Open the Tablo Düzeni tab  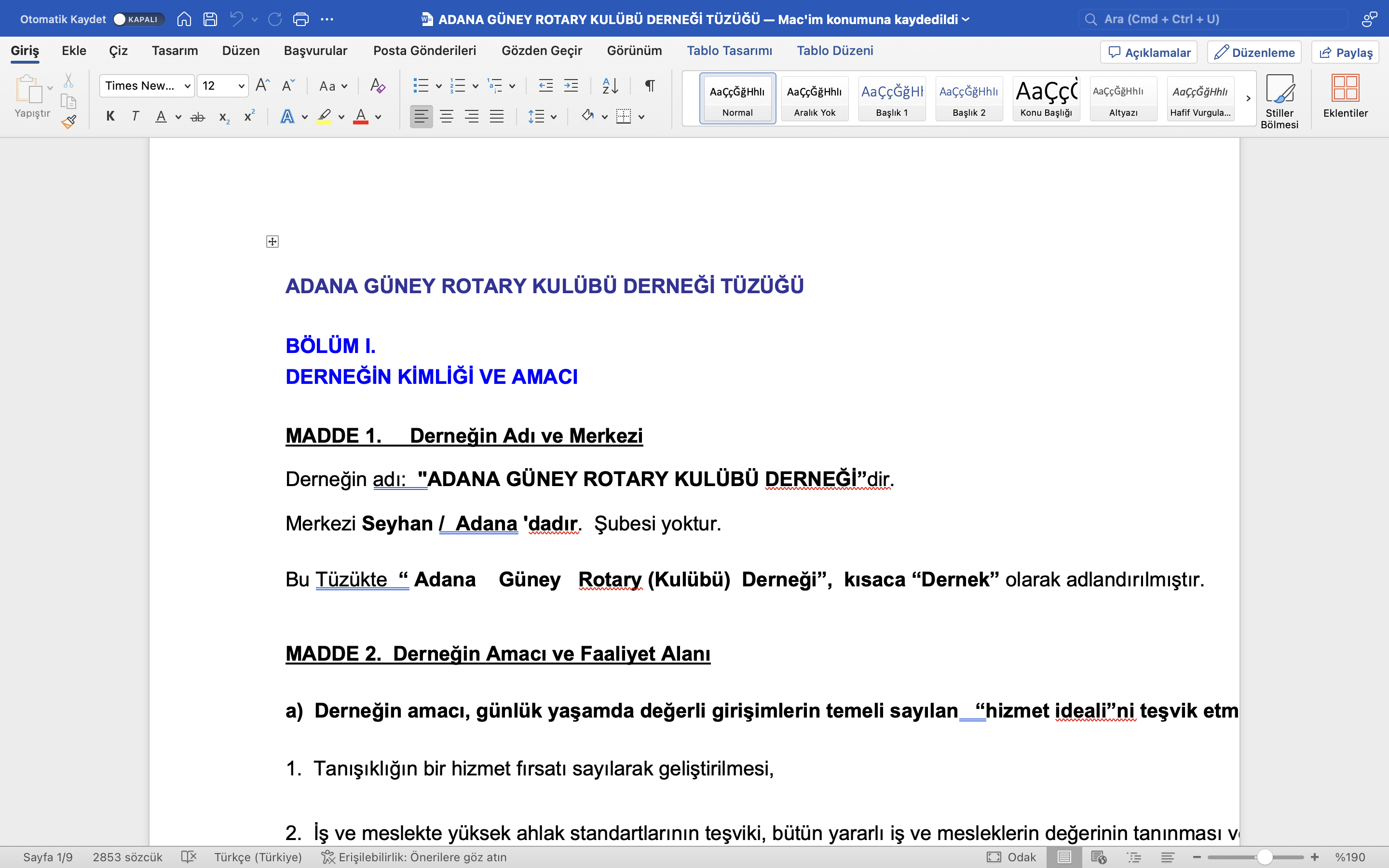835,51
